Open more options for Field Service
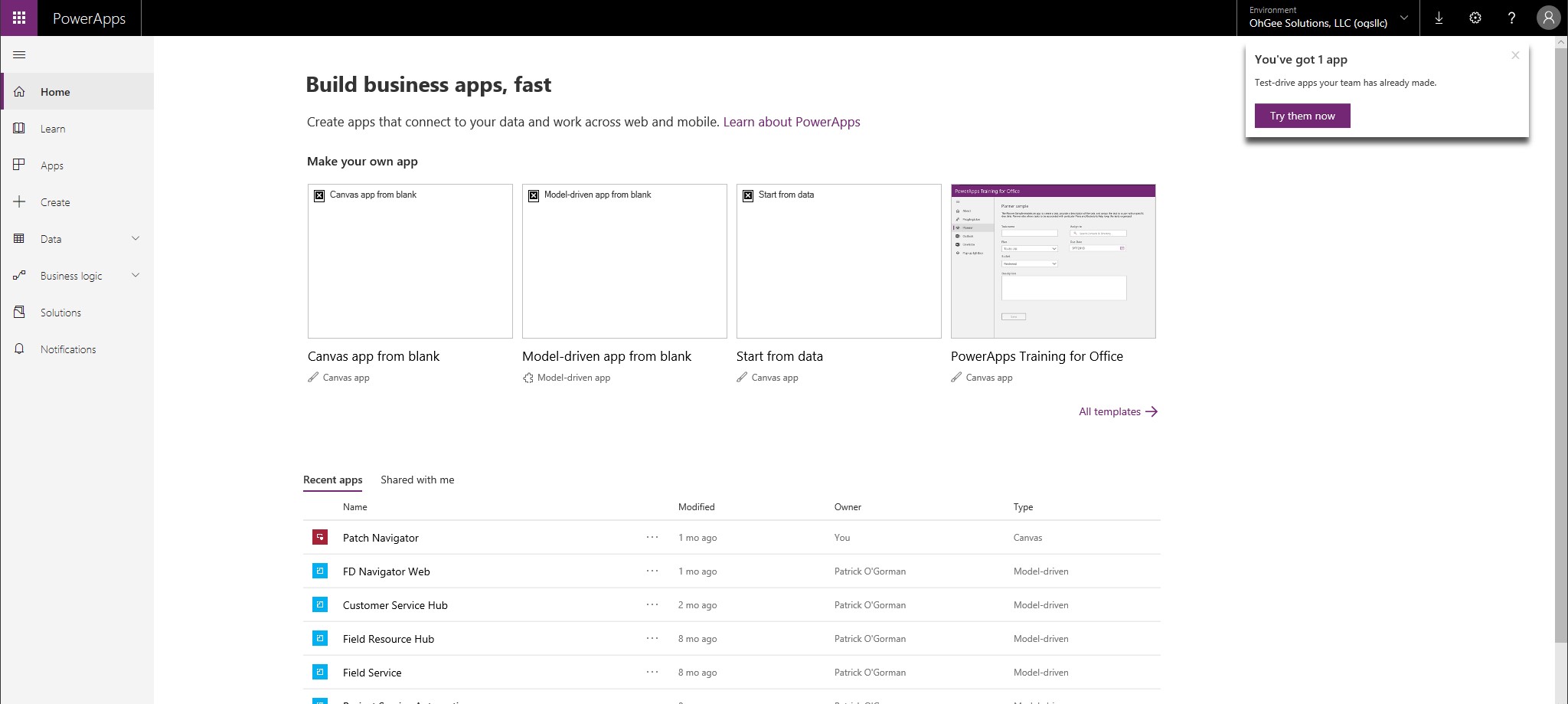 (652, 672)
